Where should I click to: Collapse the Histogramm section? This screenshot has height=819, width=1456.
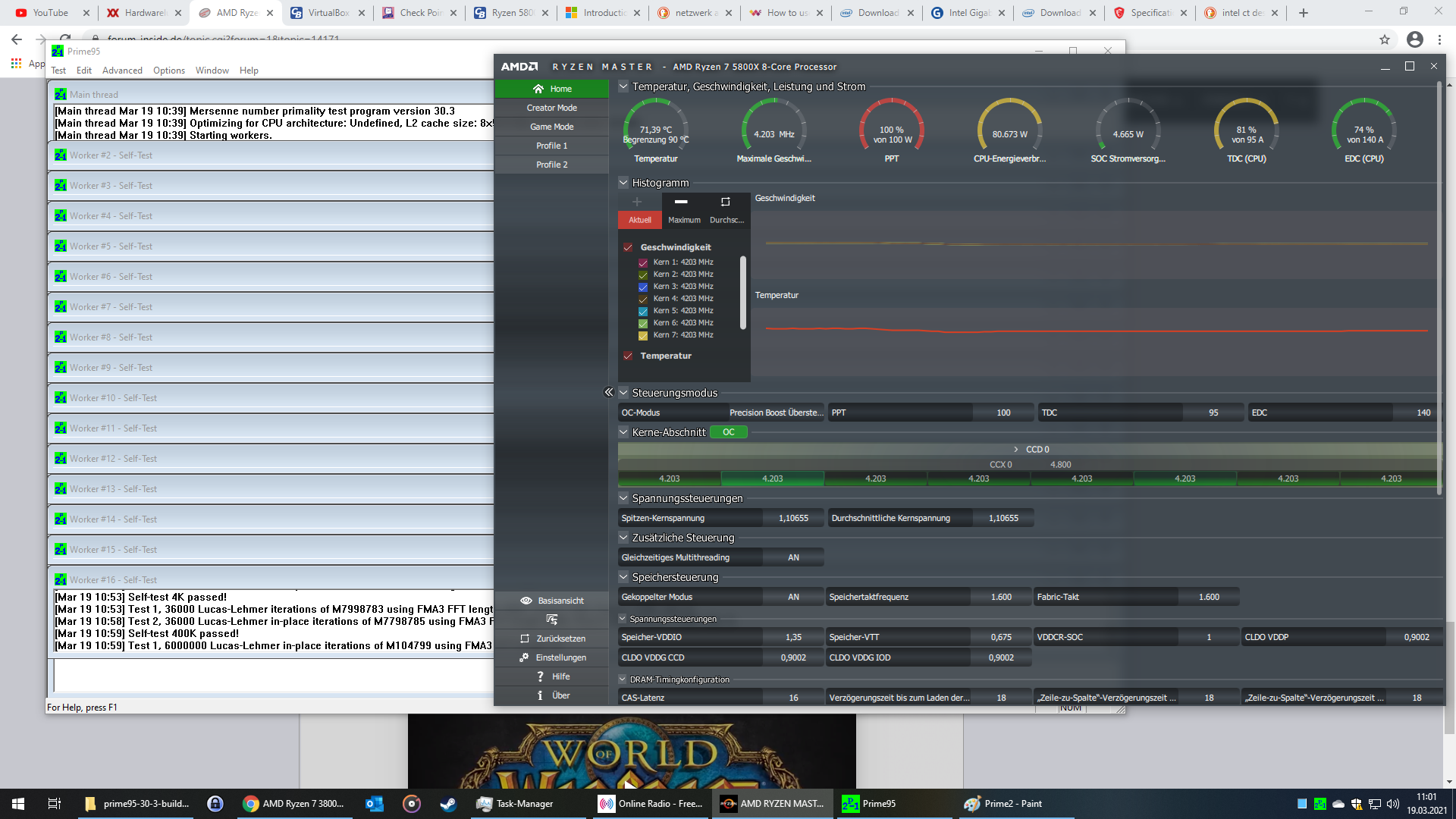pyautogui.click(x=623, y=183)
